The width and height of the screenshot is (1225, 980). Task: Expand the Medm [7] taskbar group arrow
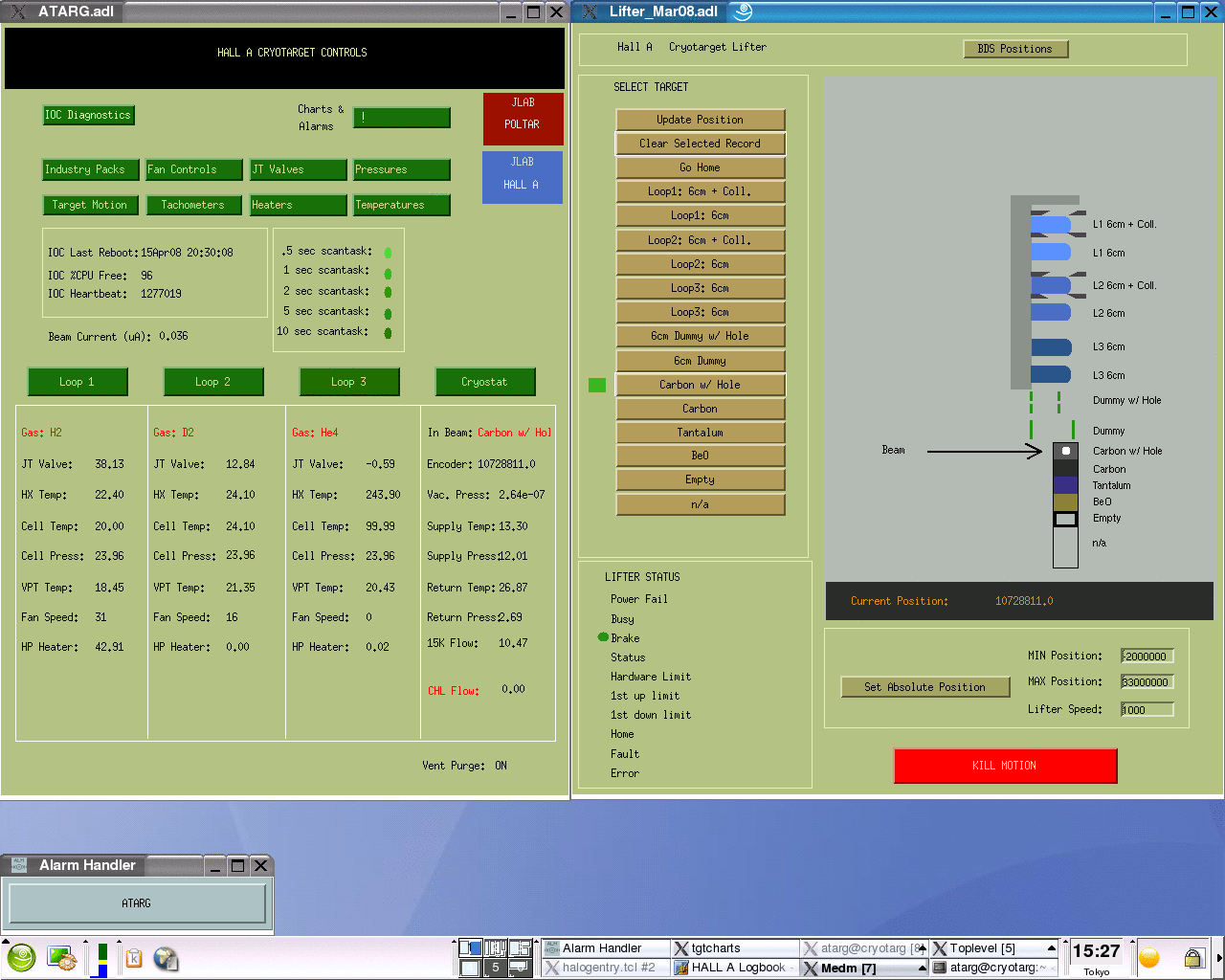click(923, 968)
